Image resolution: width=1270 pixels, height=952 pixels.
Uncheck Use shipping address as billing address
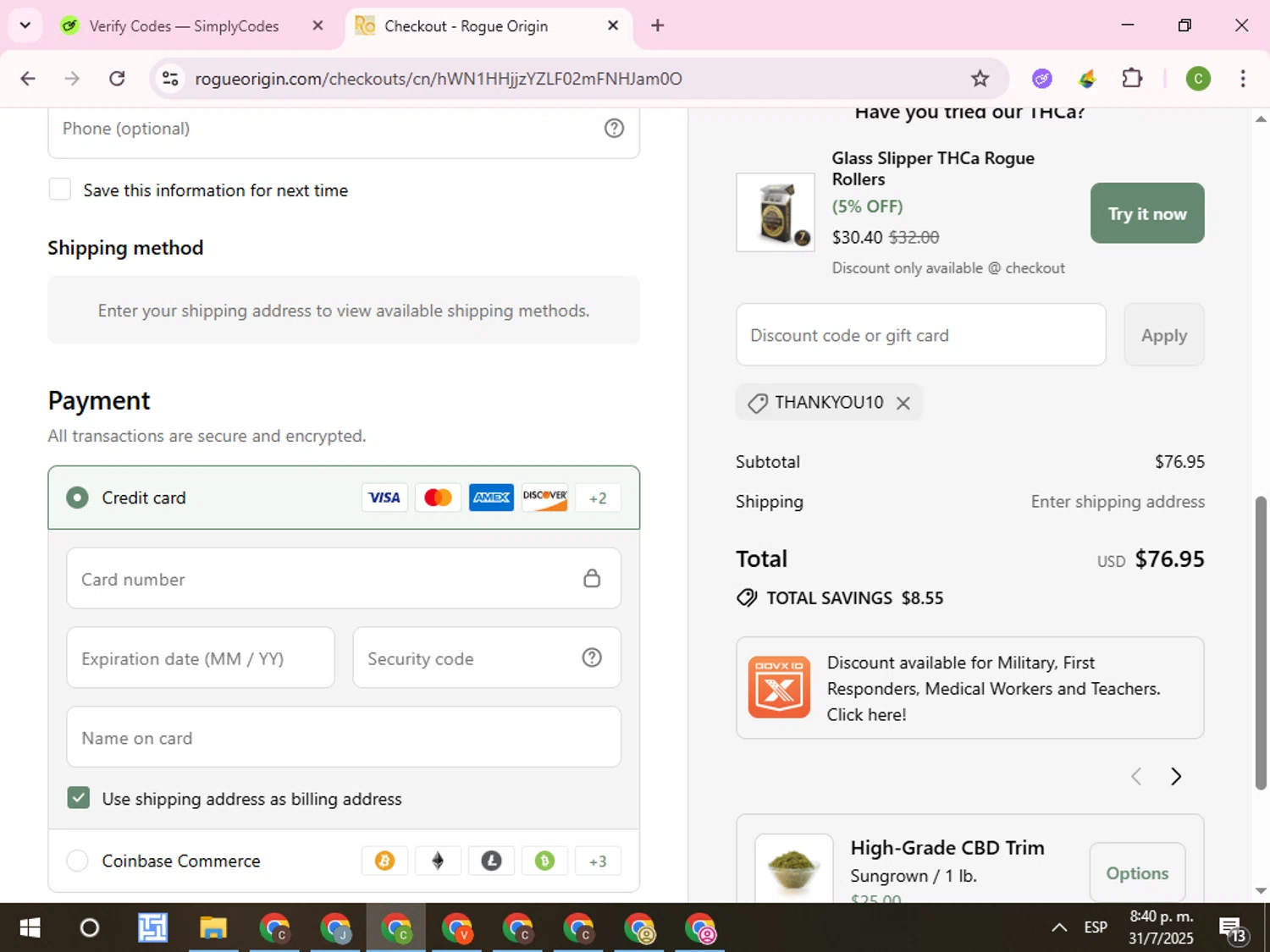[78, 798]
